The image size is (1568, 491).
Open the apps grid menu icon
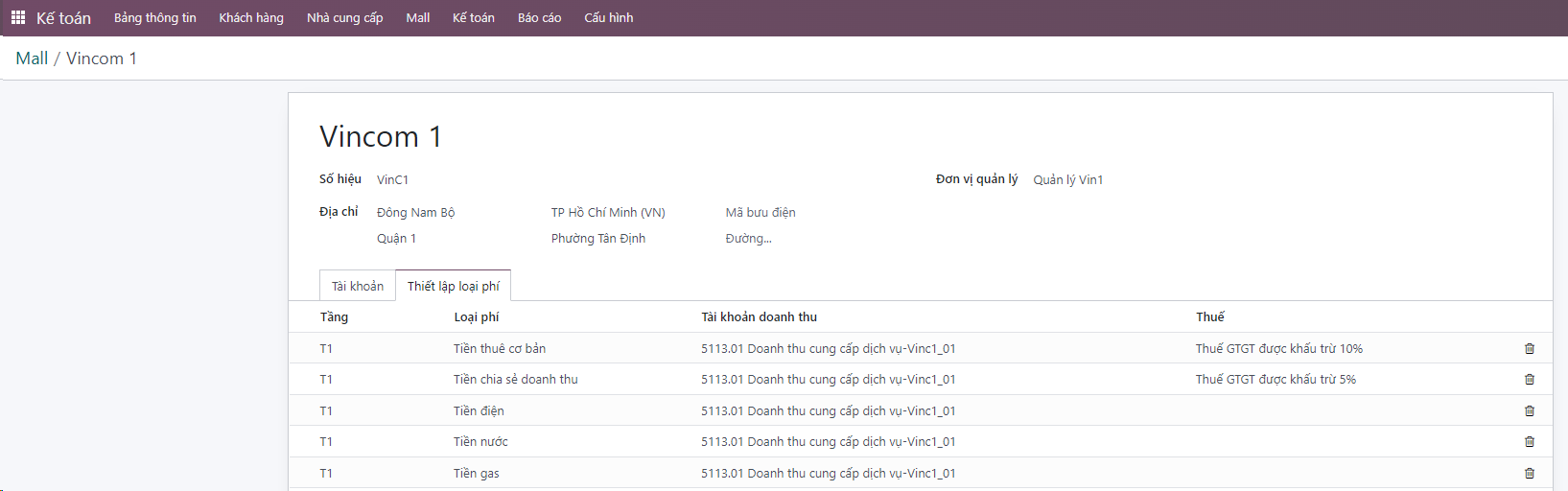(17, 17)
